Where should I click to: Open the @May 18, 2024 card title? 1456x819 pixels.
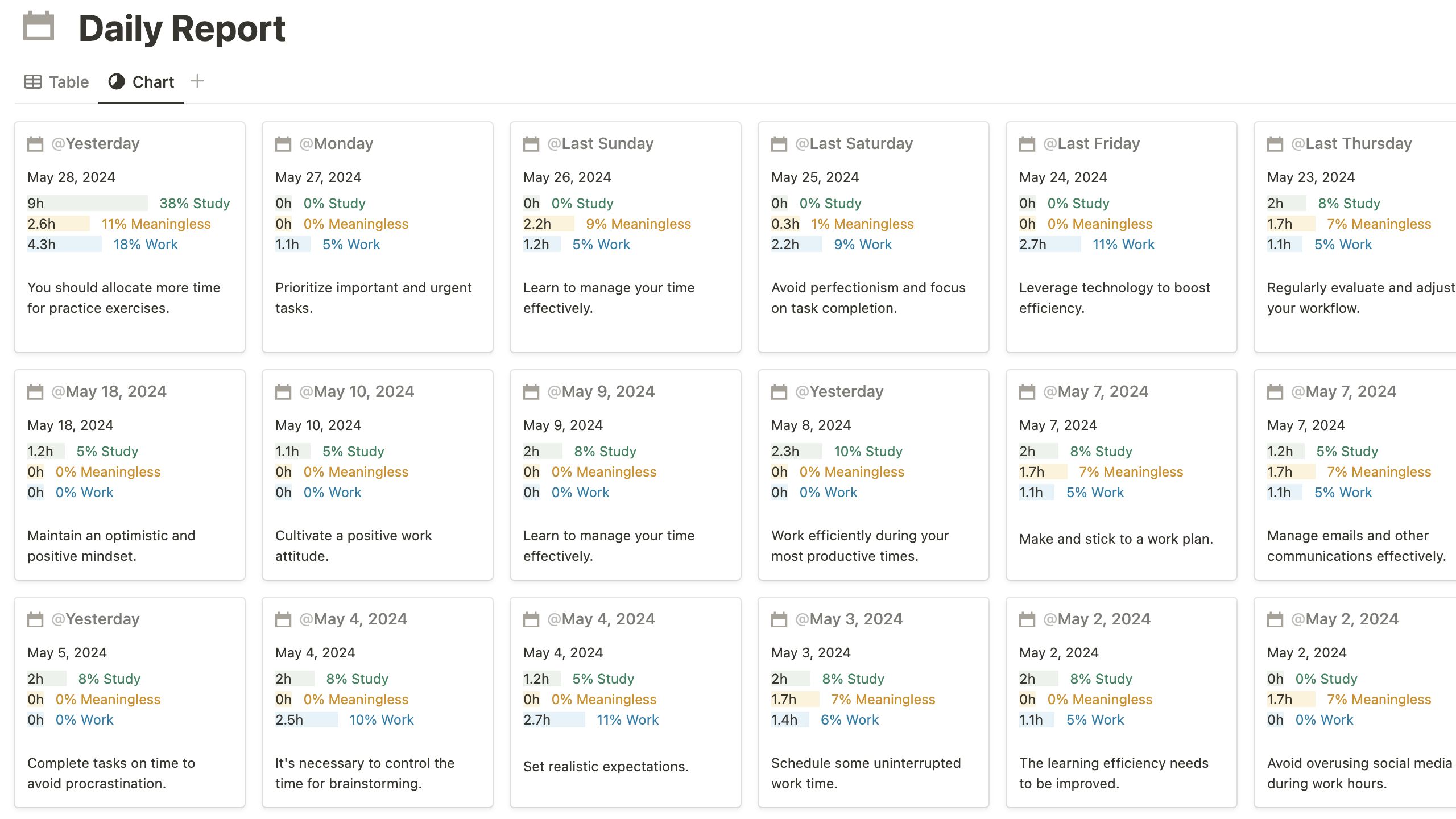pyautogui.click(x=109, y=391)
